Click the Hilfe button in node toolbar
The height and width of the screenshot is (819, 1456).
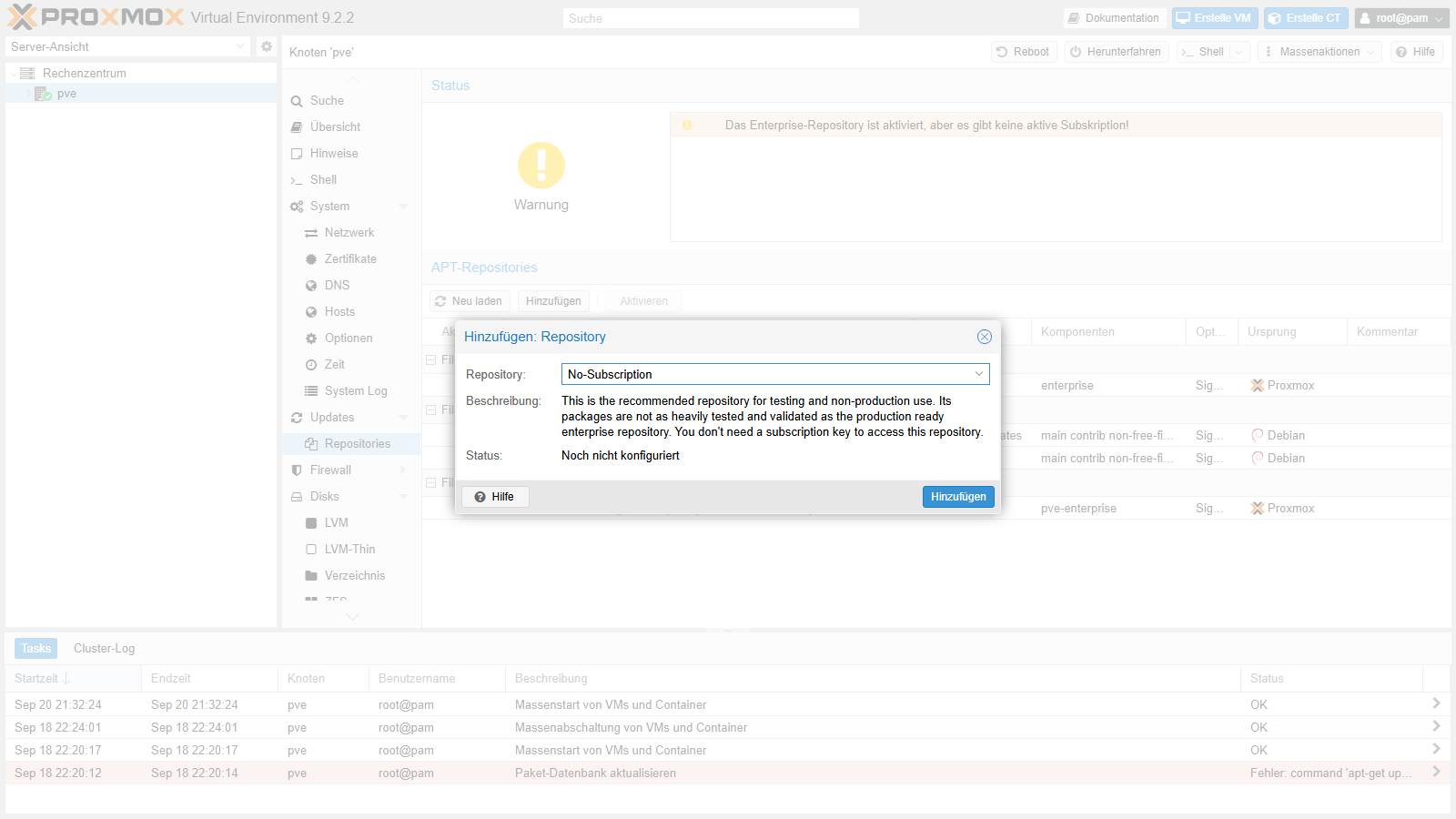click(x=1416, y=52)
